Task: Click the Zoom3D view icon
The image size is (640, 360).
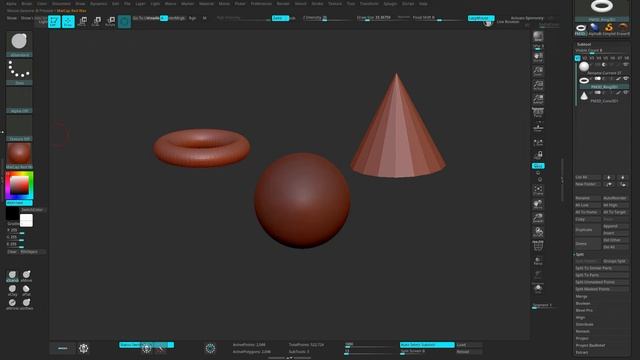Action: click(x=538, y=218)
